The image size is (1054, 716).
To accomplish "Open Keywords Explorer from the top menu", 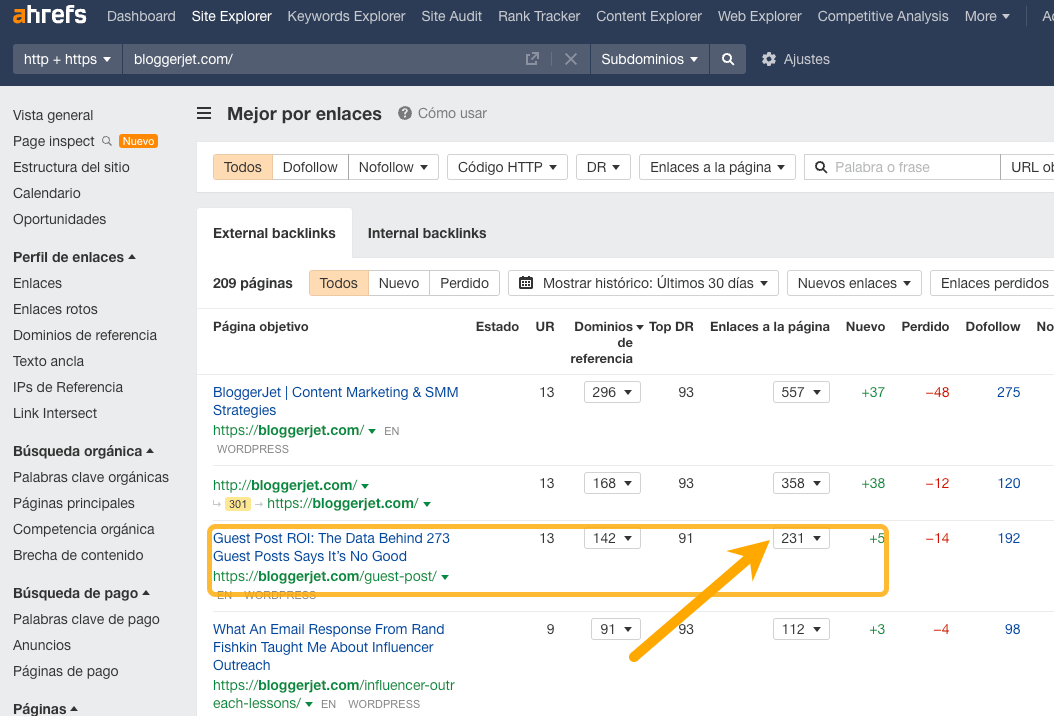I will (x=346, y=16).
